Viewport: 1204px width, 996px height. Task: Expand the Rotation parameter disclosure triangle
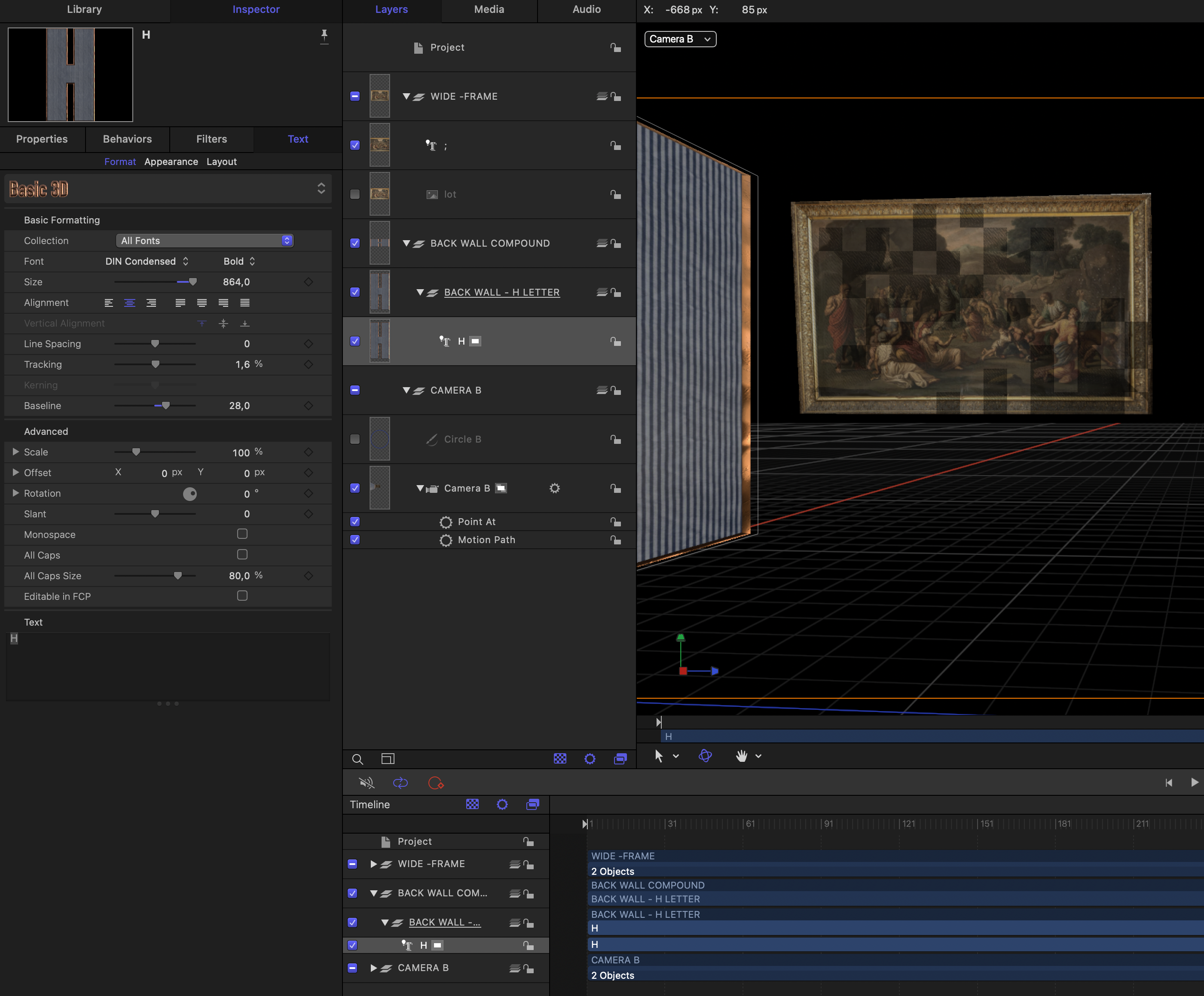pyautogui.click(x=15, y=493)
